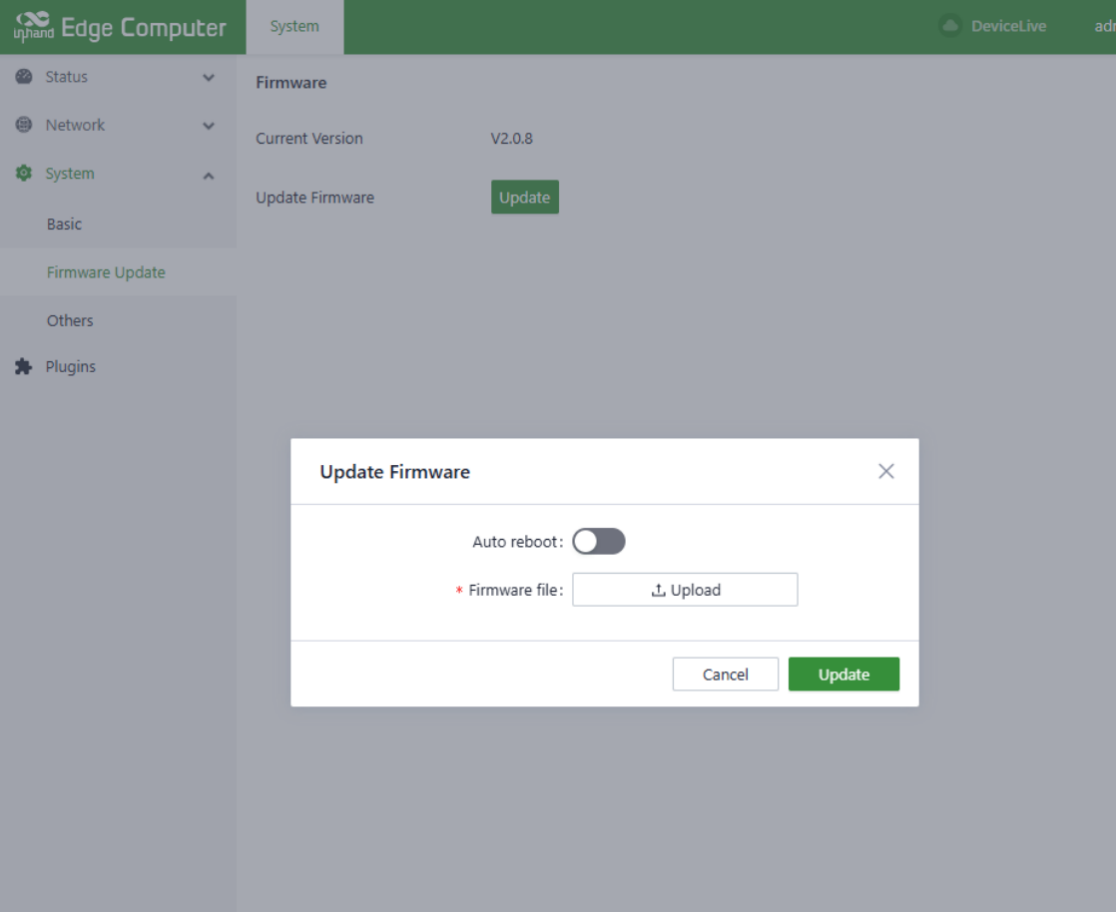Open the admin account menu in header
The width and height of the screenshot is (1116, 912).
tap(1103, 27)
